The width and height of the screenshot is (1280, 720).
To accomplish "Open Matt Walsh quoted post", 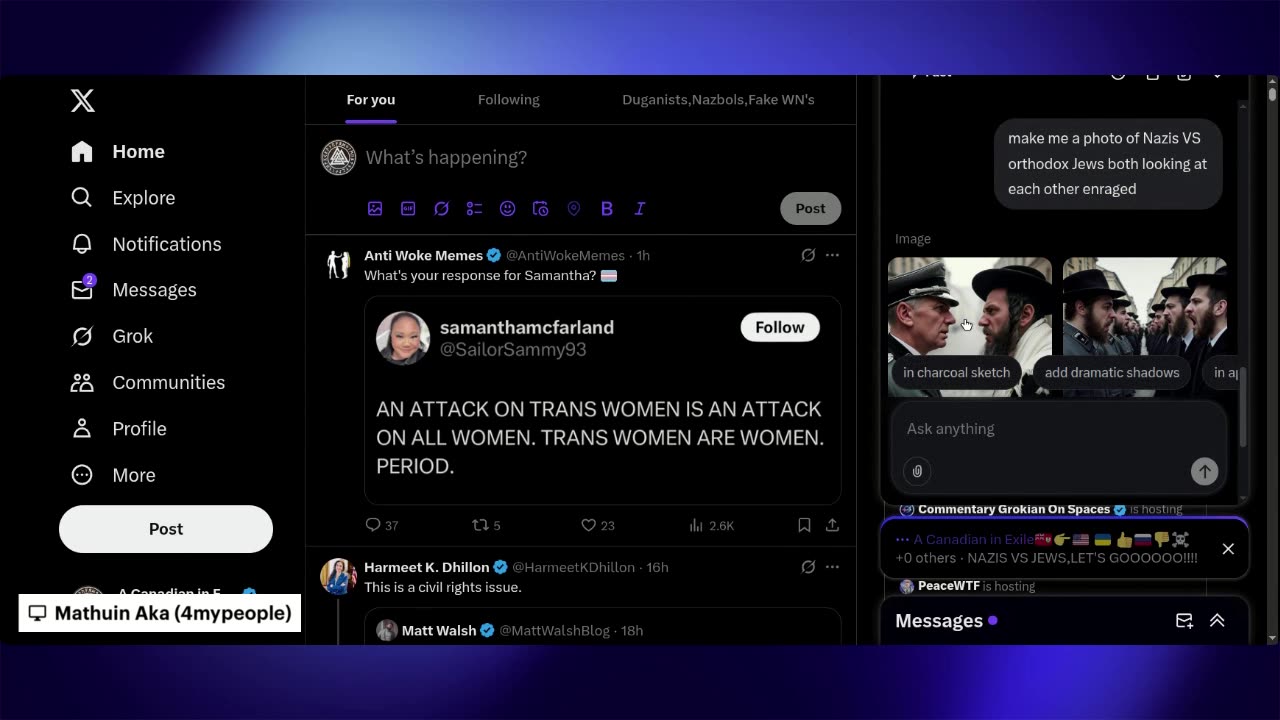I will pyautogui.click(x=603, y=627).
